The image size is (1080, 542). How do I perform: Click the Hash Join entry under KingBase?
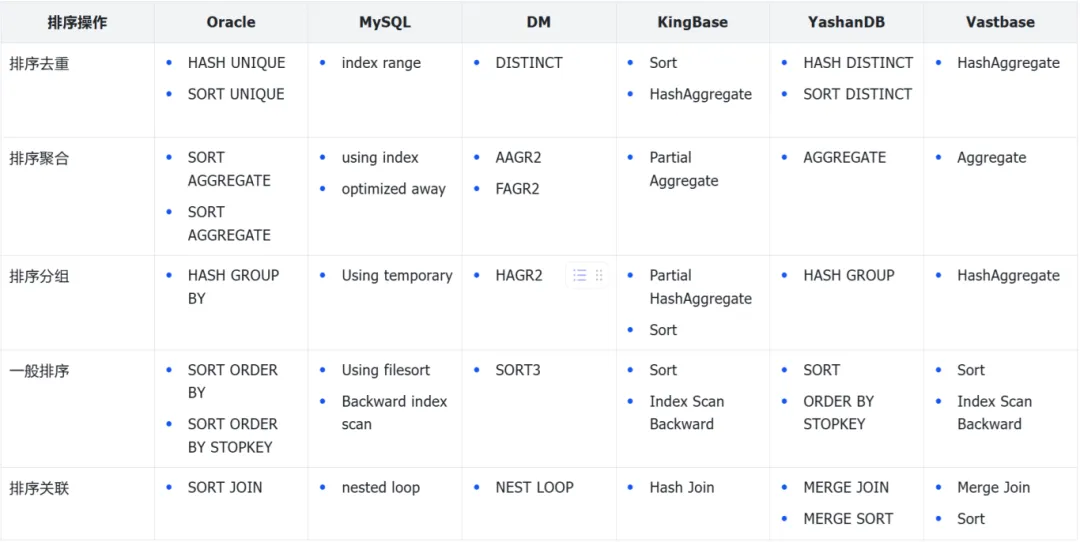click(x=681, y=488)
